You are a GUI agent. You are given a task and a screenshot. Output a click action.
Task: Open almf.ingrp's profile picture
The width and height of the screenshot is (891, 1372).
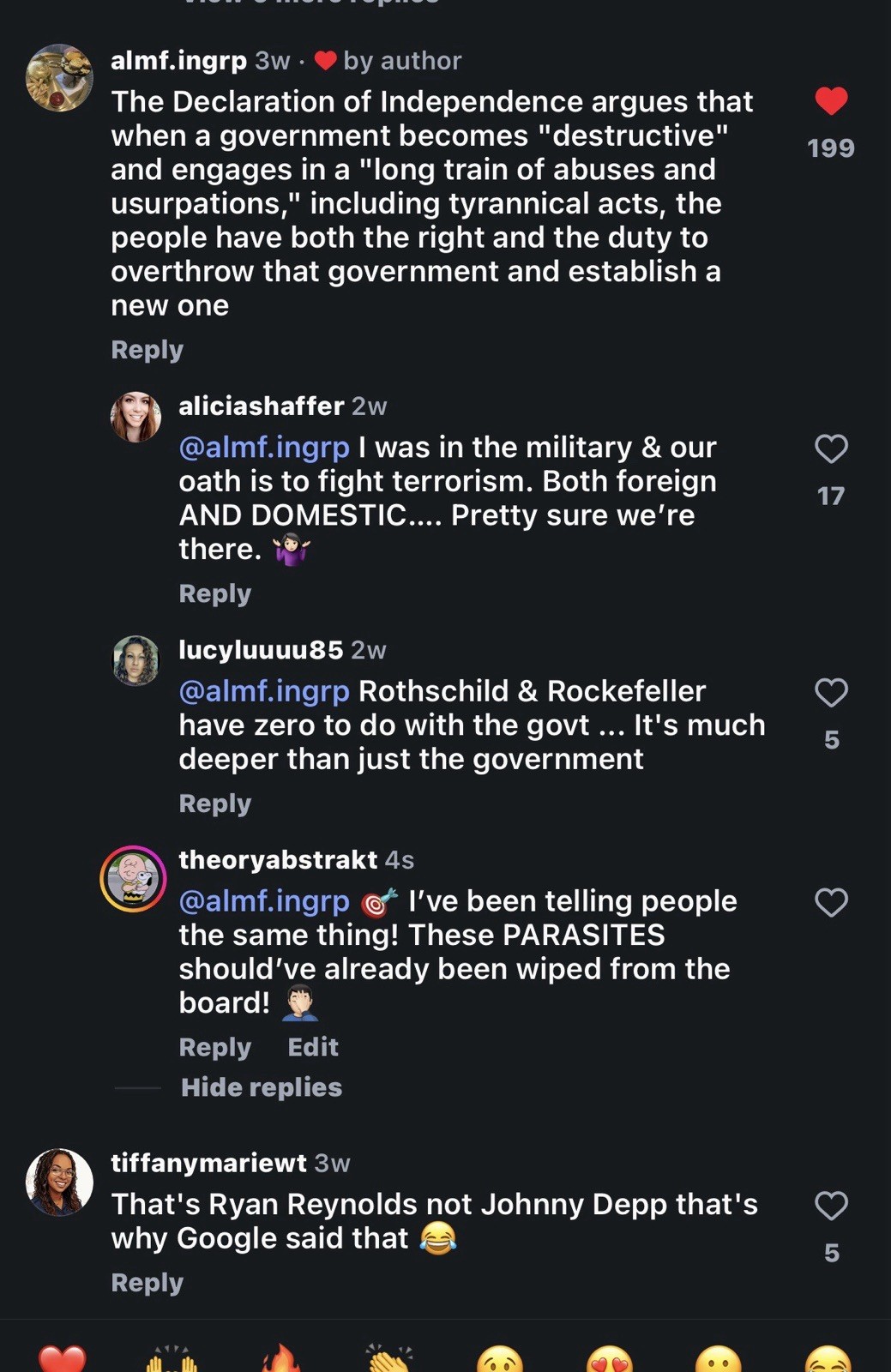(x=59, y=78)
